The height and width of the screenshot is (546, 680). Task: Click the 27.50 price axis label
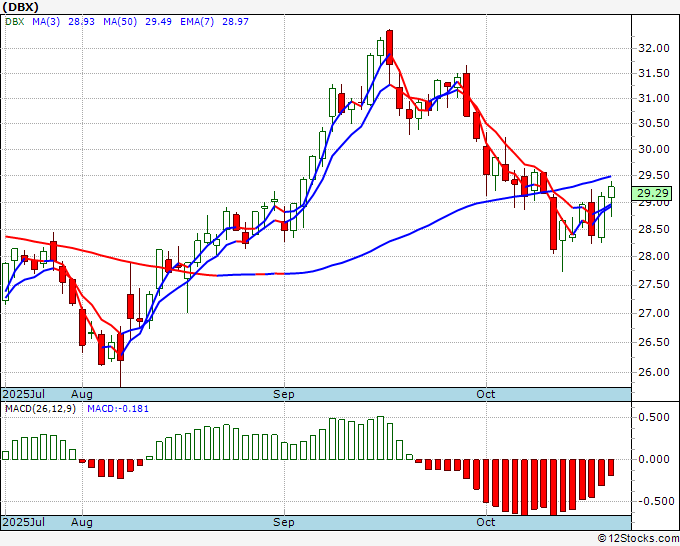654,284
